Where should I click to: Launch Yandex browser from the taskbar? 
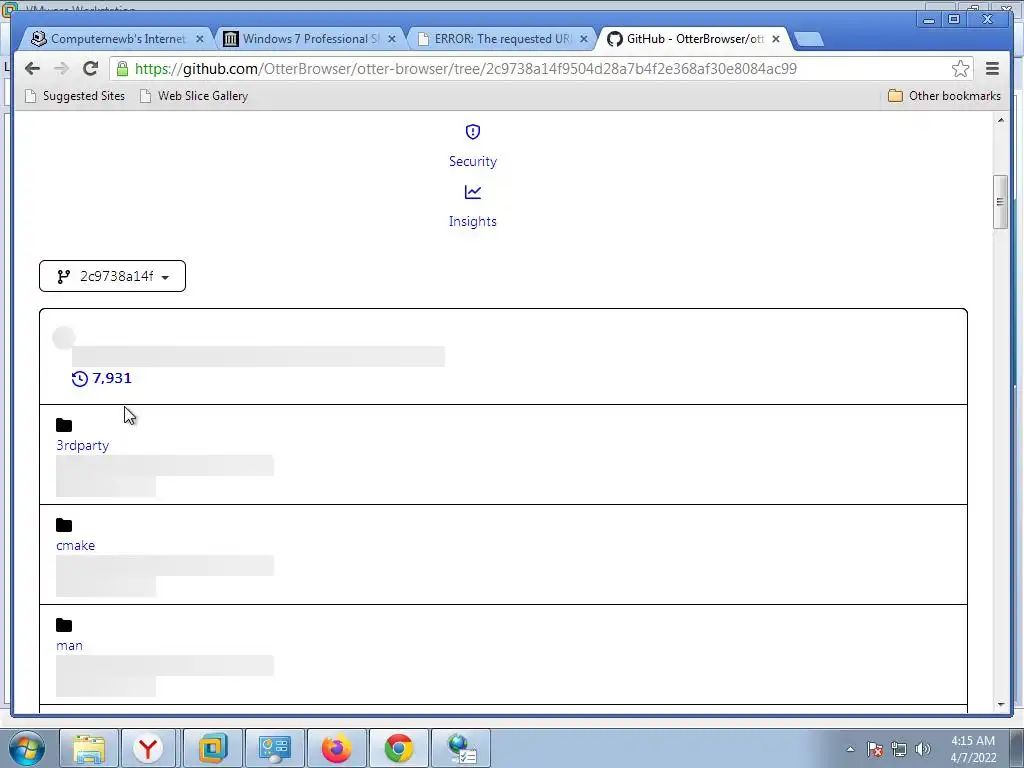tap(148, 748)
